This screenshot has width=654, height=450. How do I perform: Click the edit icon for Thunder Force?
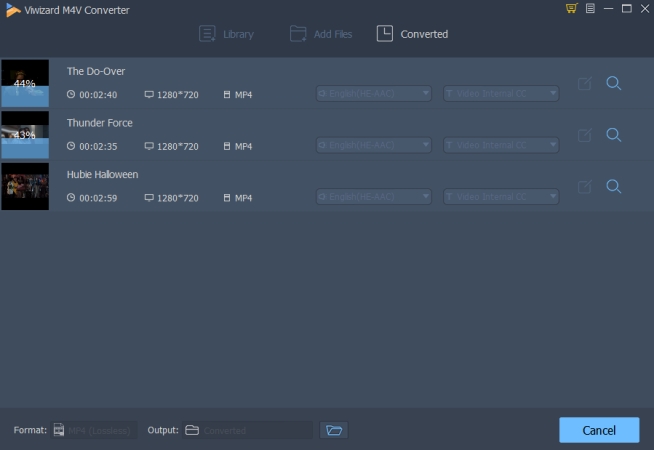click(584, 135)
